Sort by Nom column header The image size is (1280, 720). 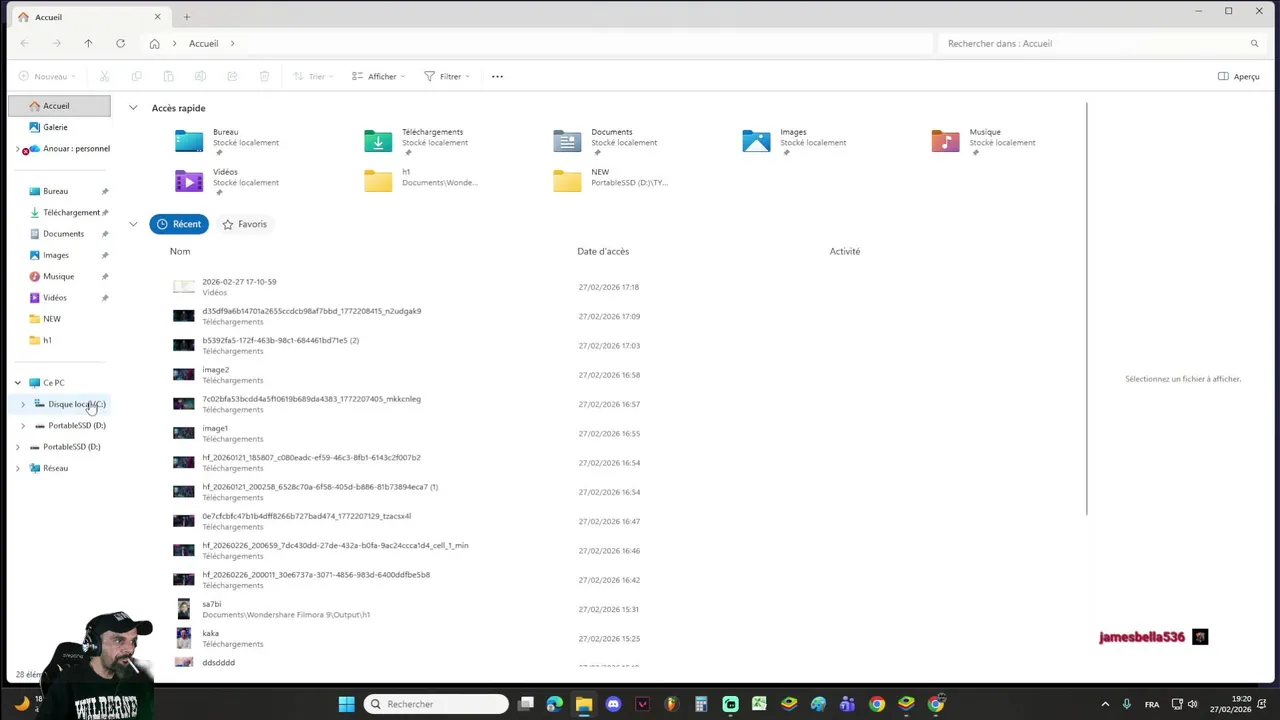[x=180, y=251]
